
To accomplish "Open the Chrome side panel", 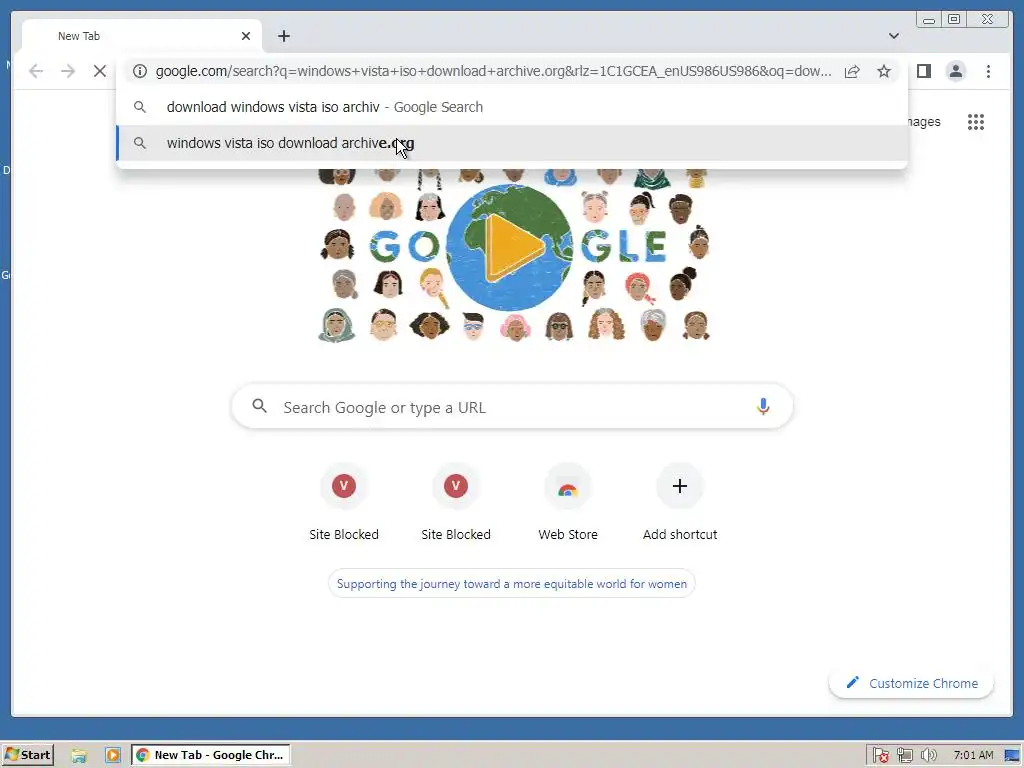I will coord(923,71).
